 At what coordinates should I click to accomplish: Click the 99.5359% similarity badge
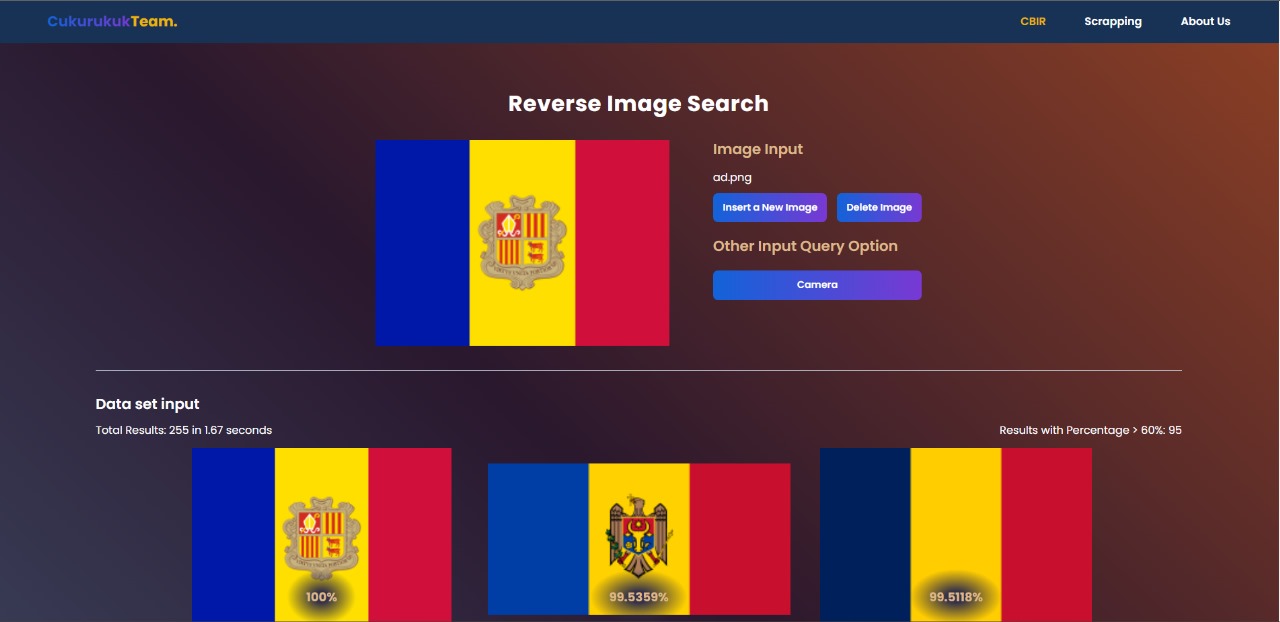(x=639, y=597)
